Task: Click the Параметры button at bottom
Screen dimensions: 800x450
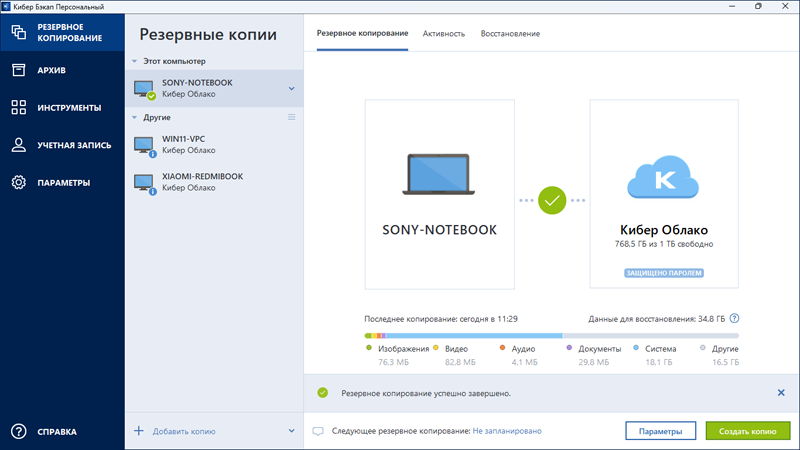Action: [660, 431]
